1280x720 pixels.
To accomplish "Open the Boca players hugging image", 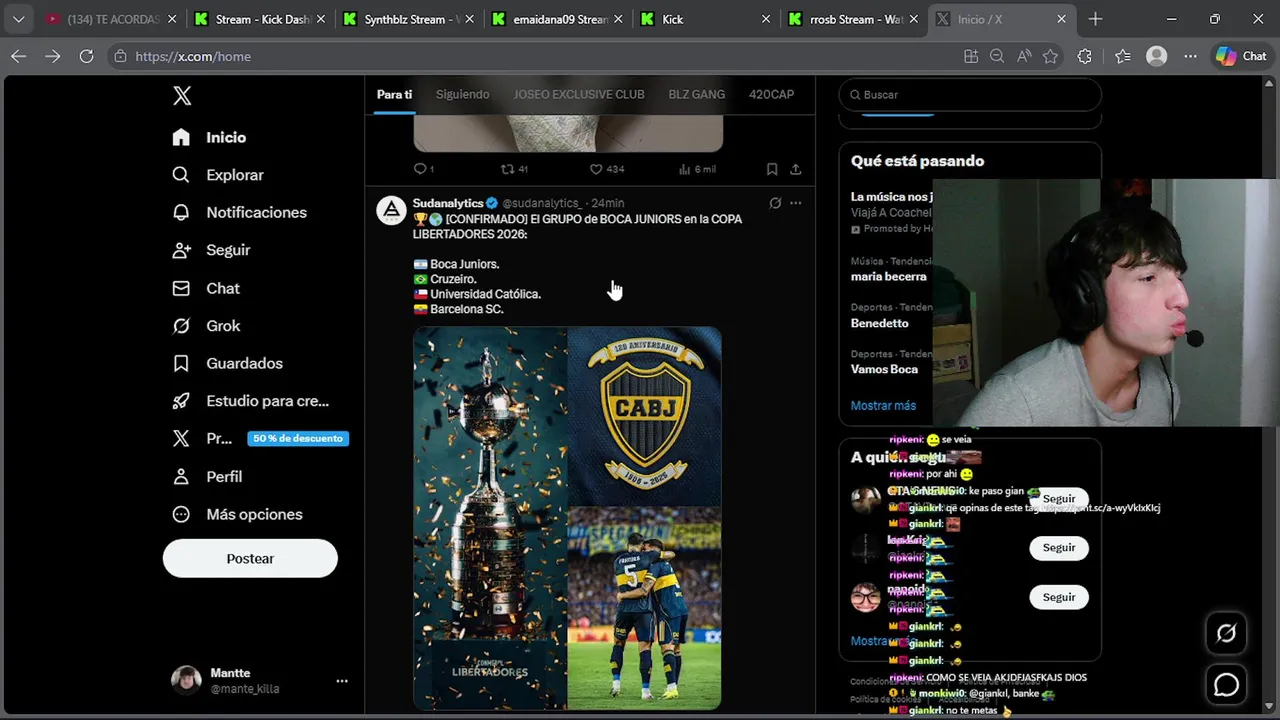I will 645,609.
